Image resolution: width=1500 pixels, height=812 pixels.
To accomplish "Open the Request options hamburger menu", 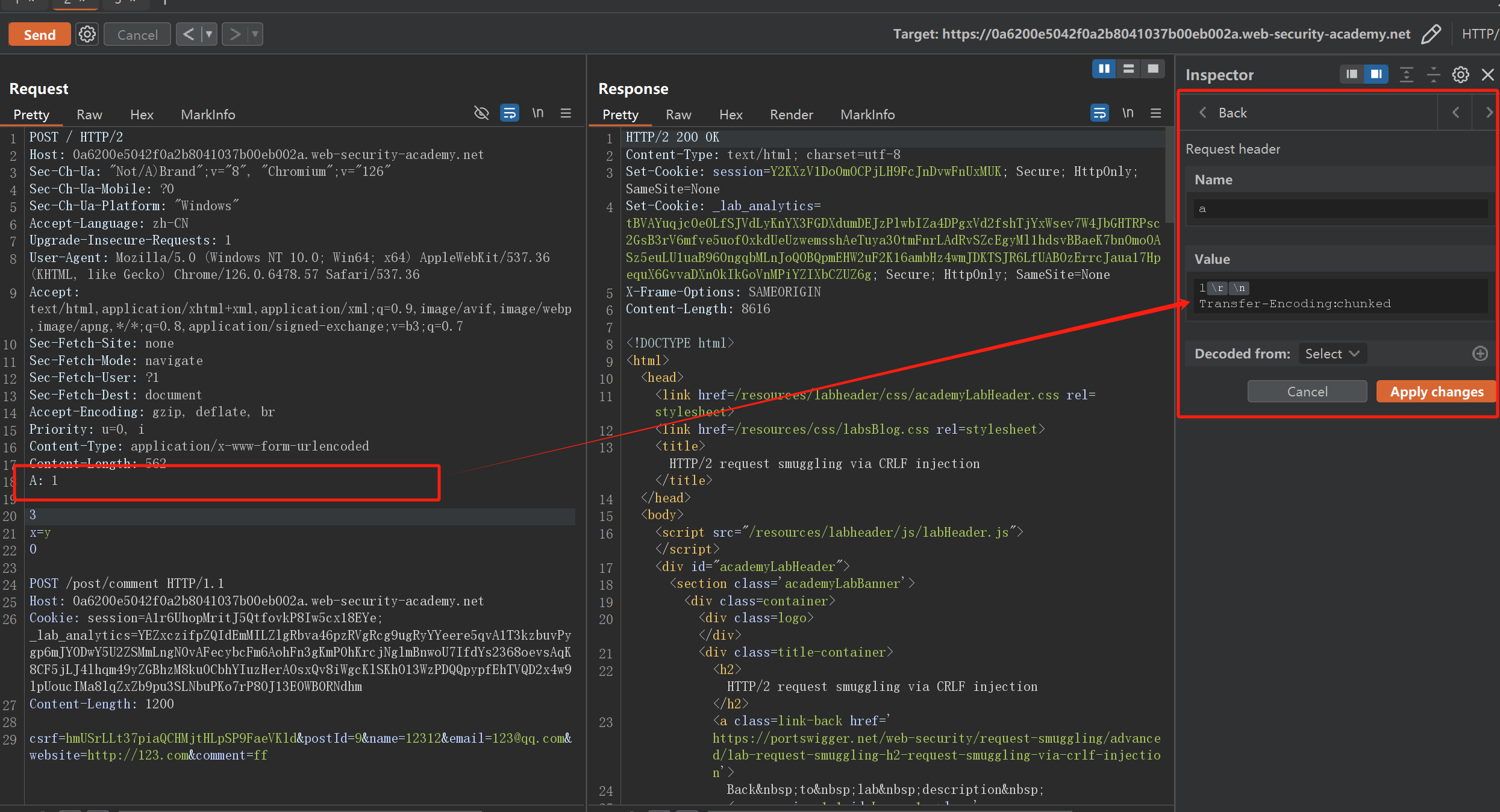I will coord(566,113).
